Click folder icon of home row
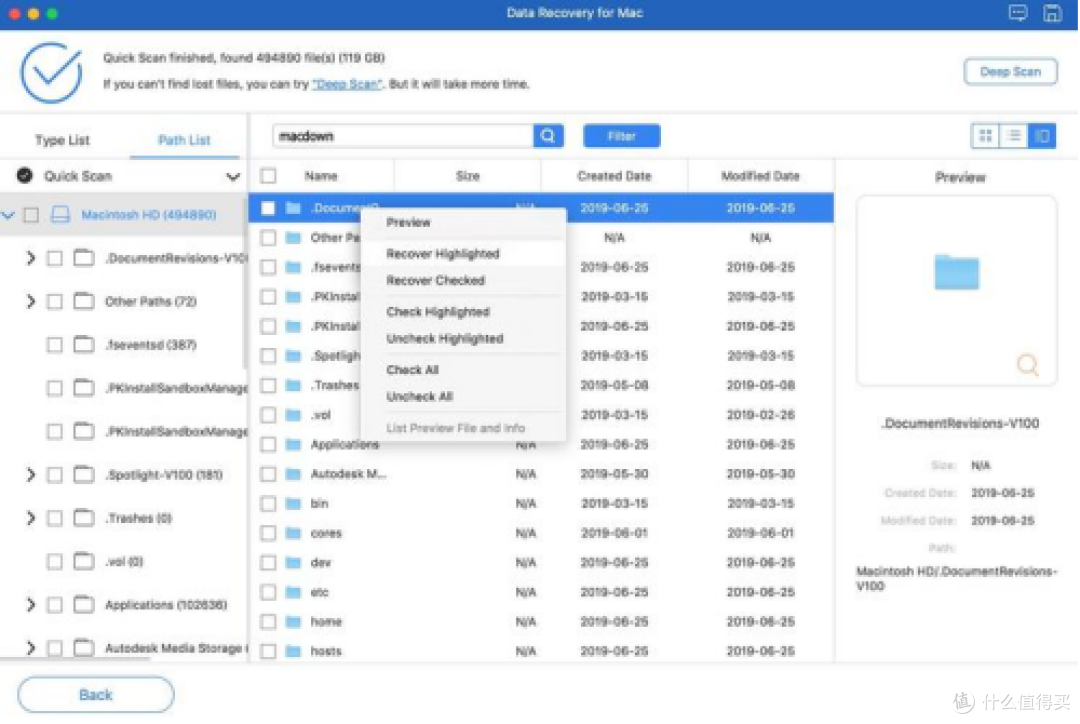1080x724 pixels. point(293,622)
